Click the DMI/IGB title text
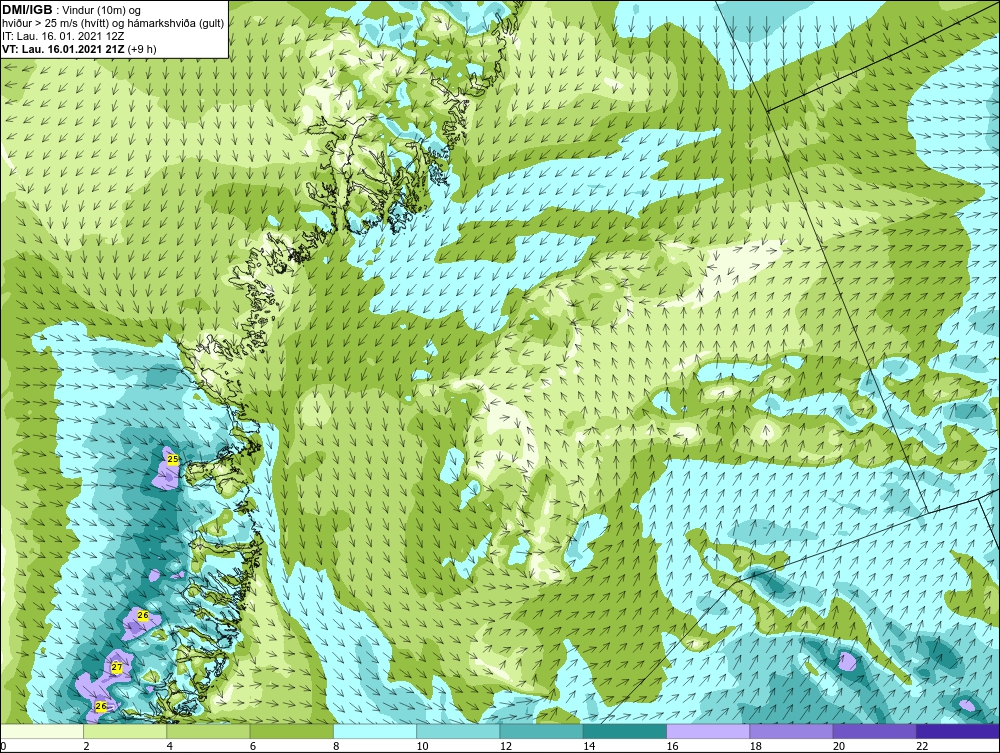Image resolution: width=1000 pixels, height=753 pixels. [x=27, y=10]
